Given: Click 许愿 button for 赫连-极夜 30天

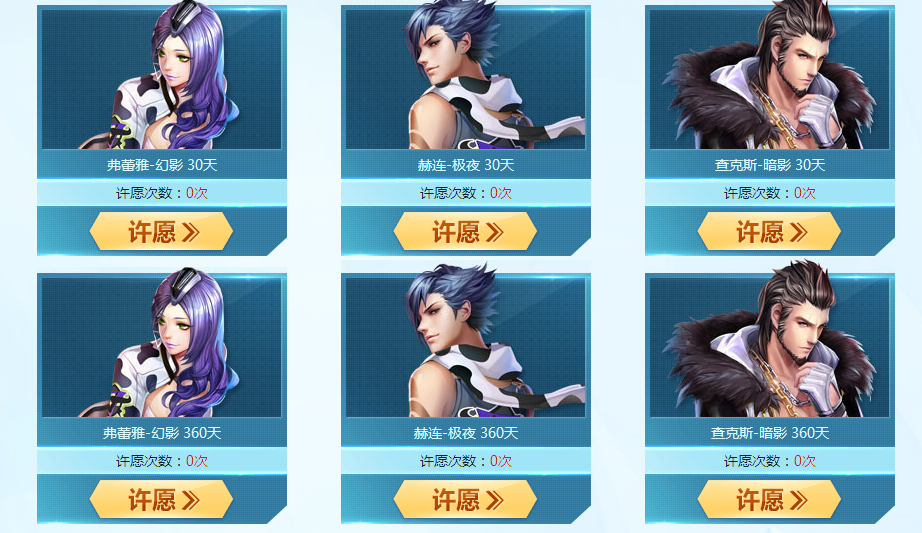Looking at the screenshot, I should pyautogui.click(x=465, y=232).
